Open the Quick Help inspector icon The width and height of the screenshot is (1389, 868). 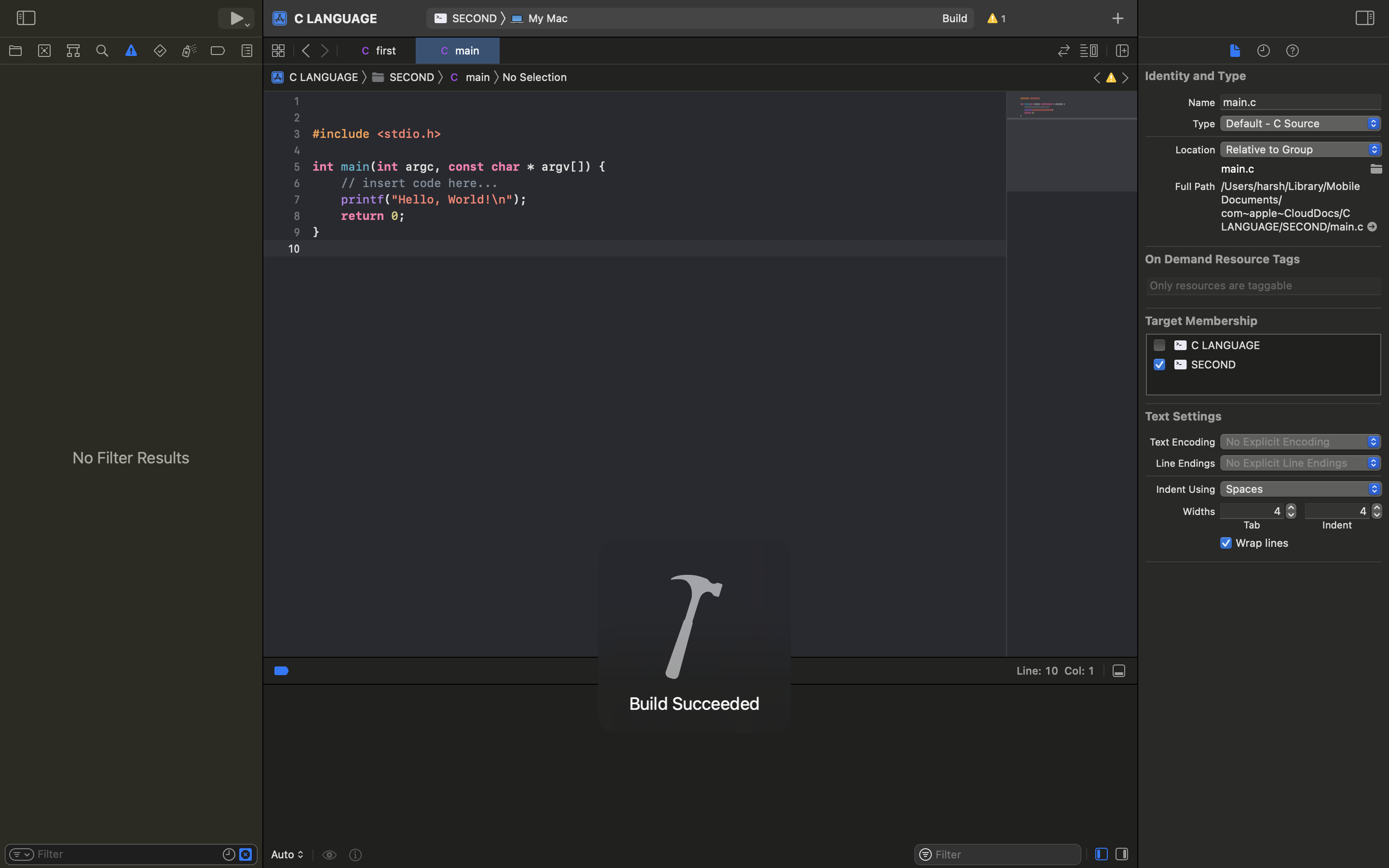pyautogui.click(x=1292, y=51)
